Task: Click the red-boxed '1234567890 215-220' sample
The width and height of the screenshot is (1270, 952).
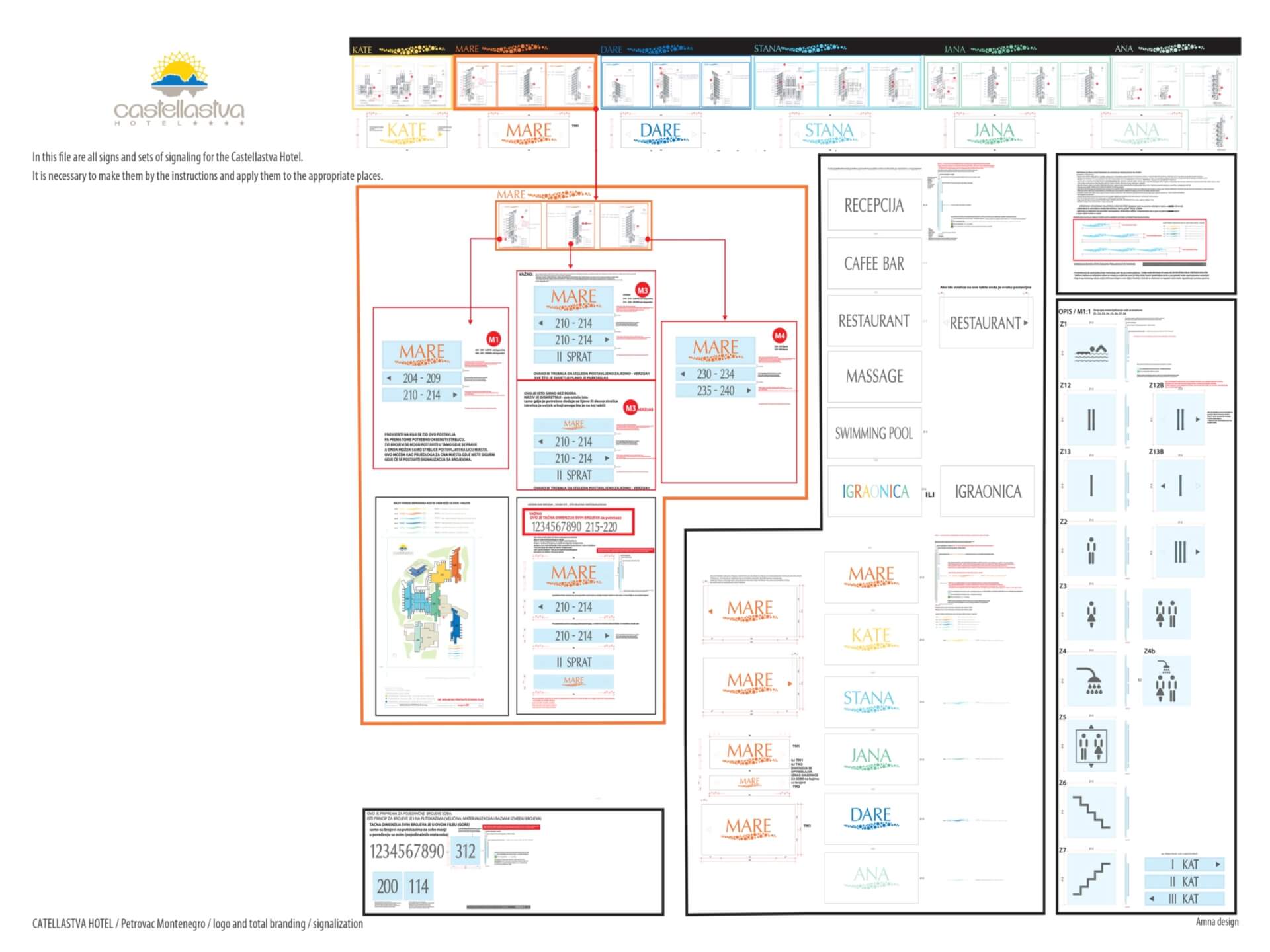Action: click(x=578, y=522)
